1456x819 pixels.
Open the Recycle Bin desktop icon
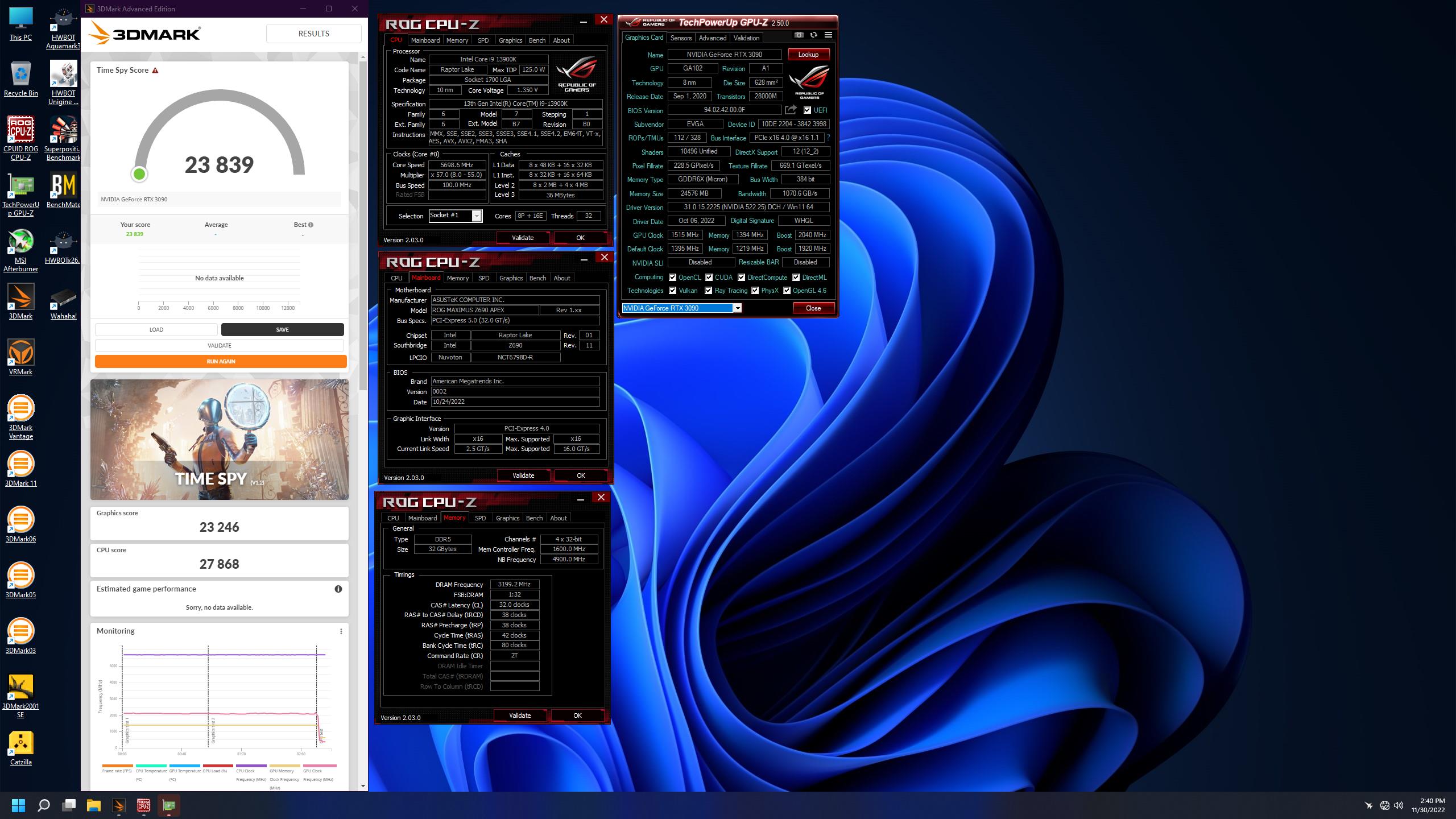(x=21, y=80)
